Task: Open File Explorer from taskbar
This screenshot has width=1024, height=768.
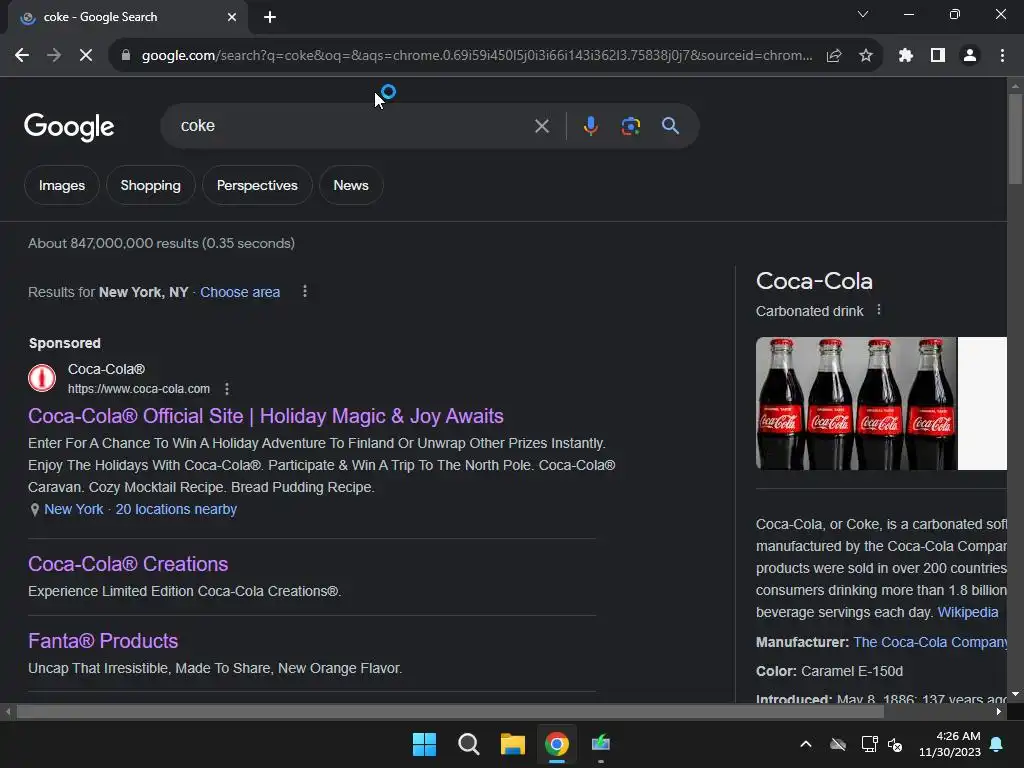Action: click(x=513, y=744)
